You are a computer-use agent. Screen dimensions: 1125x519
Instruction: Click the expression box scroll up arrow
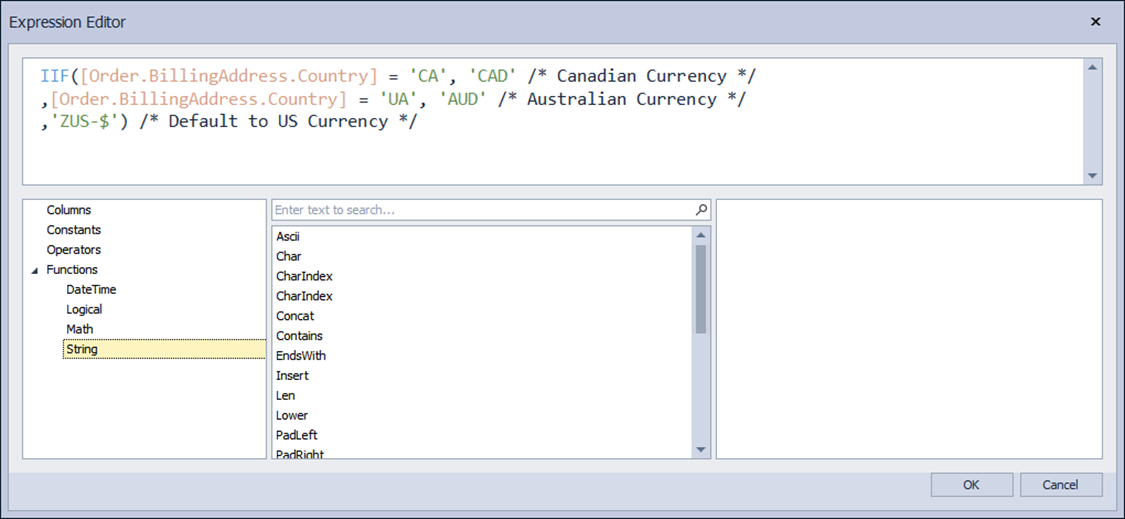pyautogui.click(x=1093, y=67)
